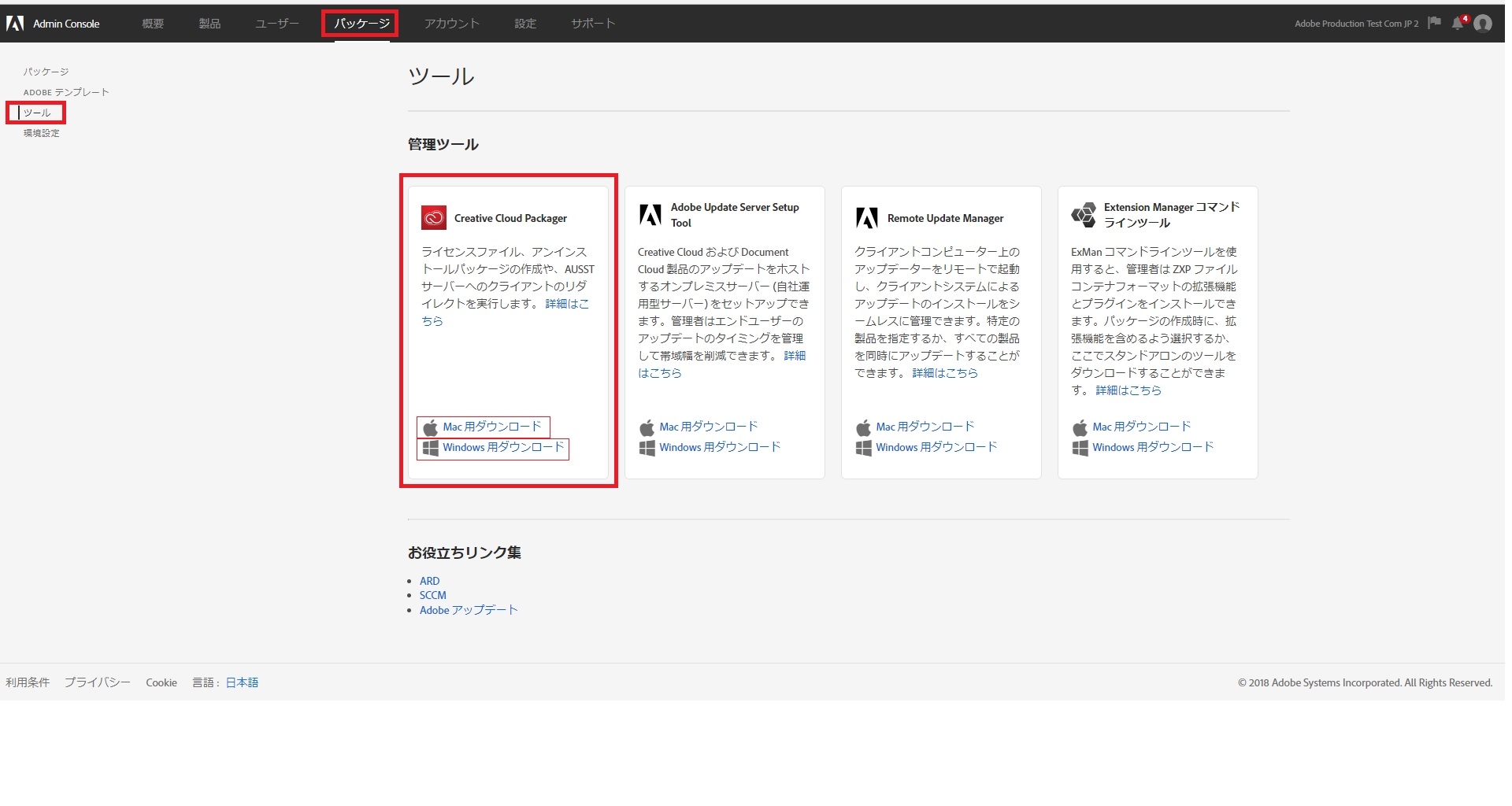Click the Adobe Update Server Setup Tool icon
1512x806 pixels.
click(x=650, y=214)
